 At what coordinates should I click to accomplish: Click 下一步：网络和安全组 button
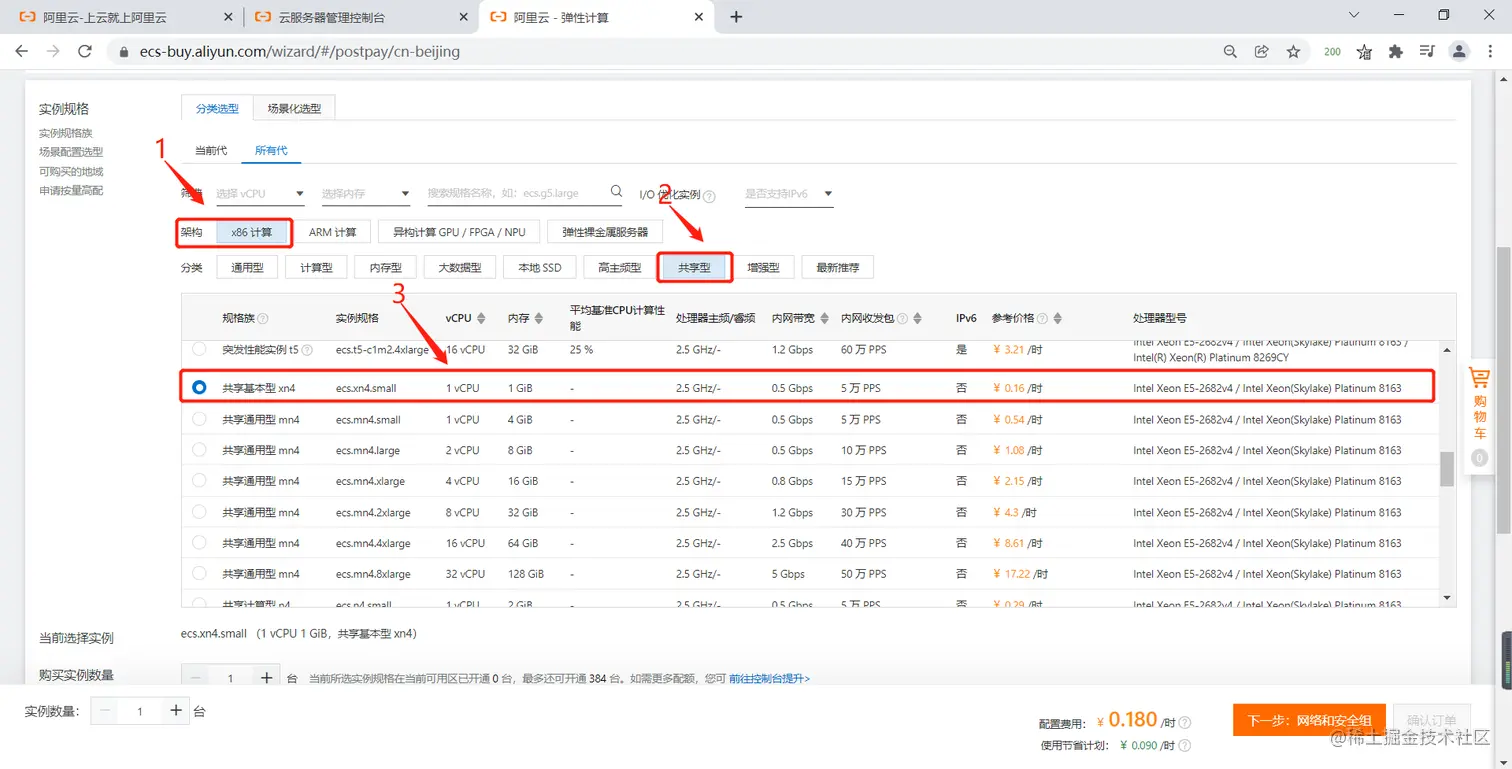click(1309, 720)
